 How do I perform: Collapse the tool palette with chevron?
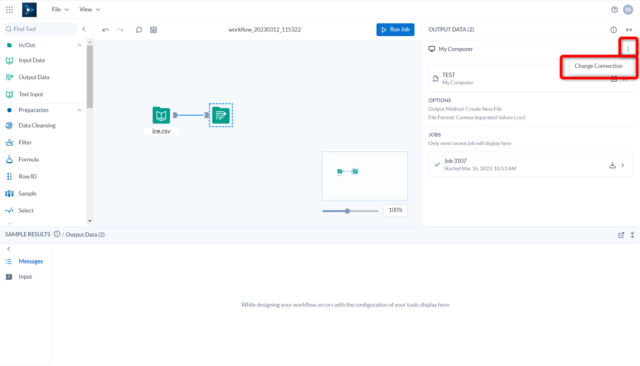[x=84, y=29]
